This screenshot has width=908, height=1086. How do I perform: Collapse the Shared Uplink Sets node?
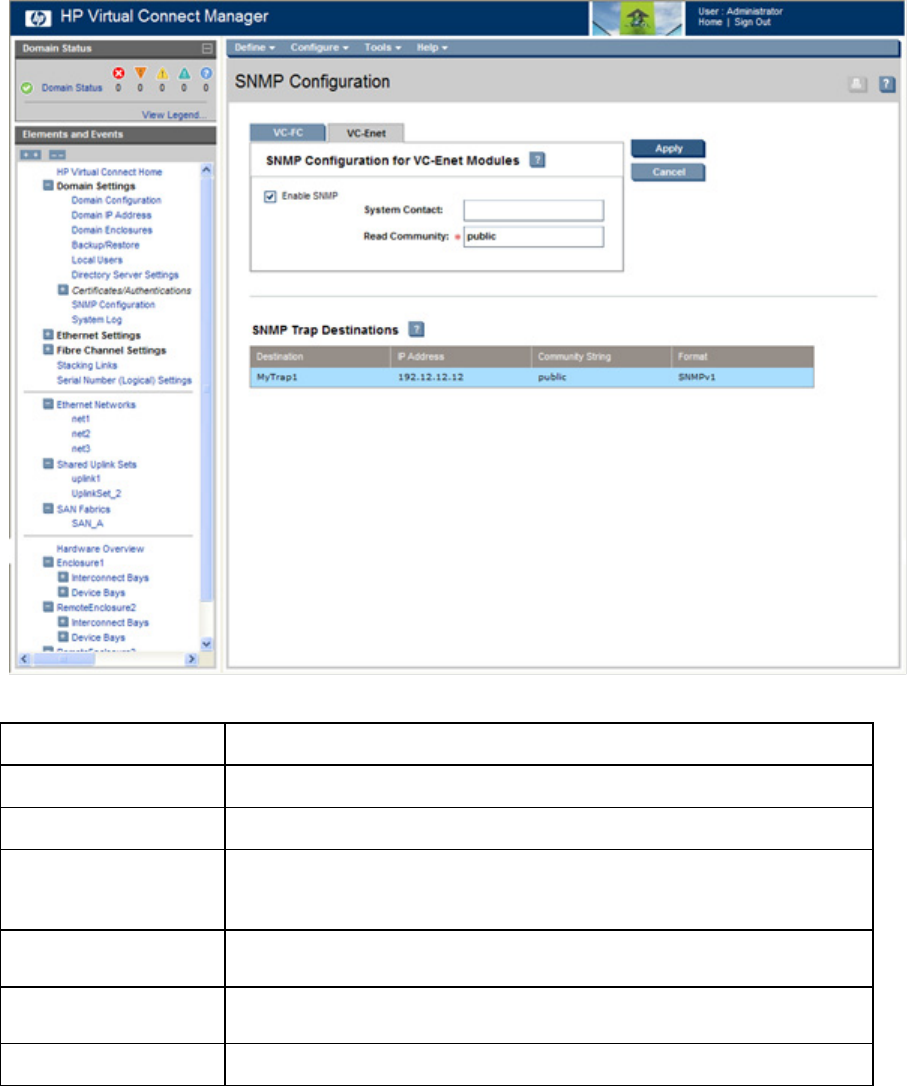tap(48, 464)
